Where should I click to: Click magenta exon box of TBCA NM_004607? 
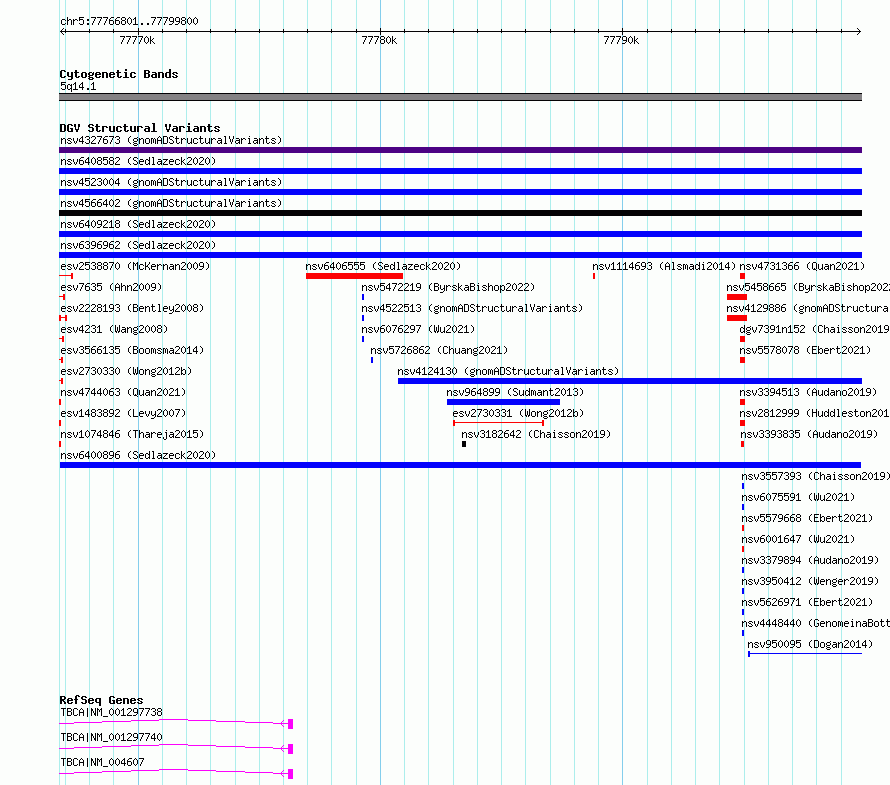point(291,774)
